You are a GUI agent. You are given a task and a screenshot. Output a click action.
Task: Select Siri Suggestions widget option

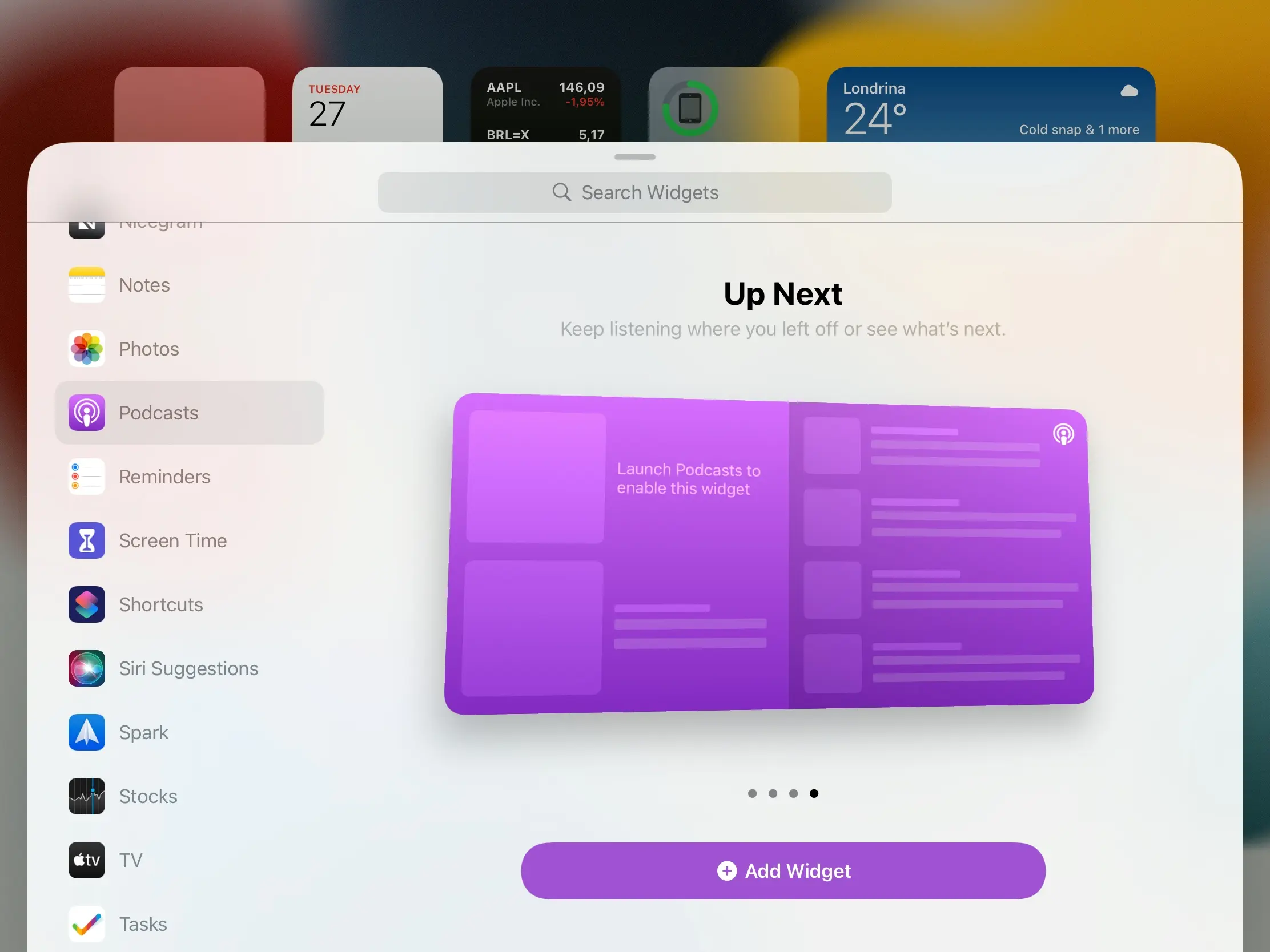188,668
